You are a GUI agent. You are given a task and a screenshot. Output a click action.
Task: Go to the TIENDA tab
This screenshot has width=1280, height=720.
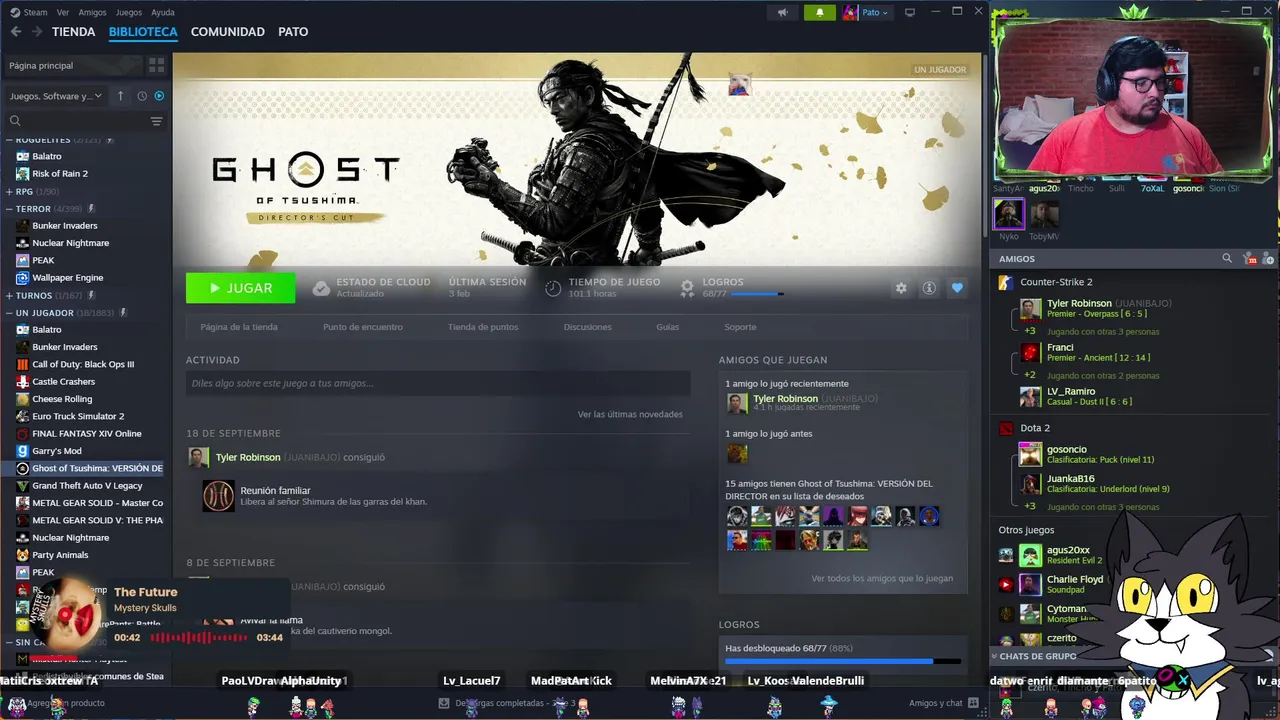click(74, 32)
